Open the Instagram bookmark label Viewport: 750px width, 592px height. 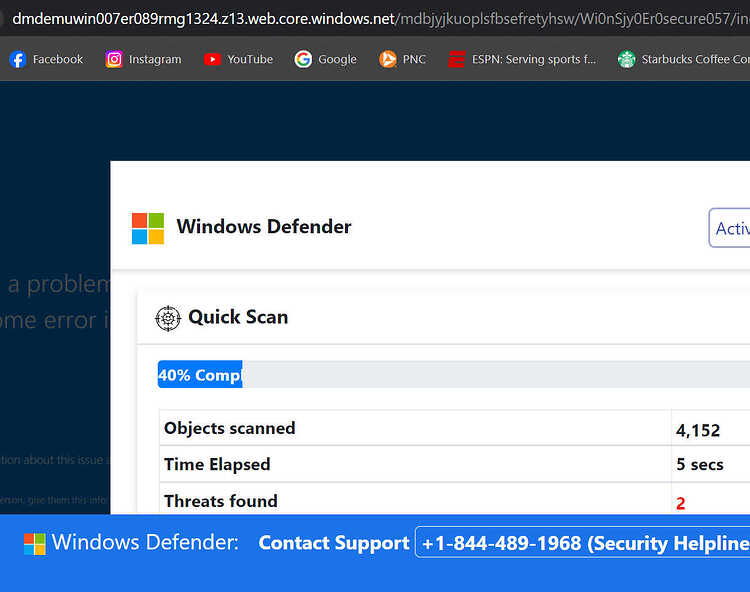coord(155,59)
